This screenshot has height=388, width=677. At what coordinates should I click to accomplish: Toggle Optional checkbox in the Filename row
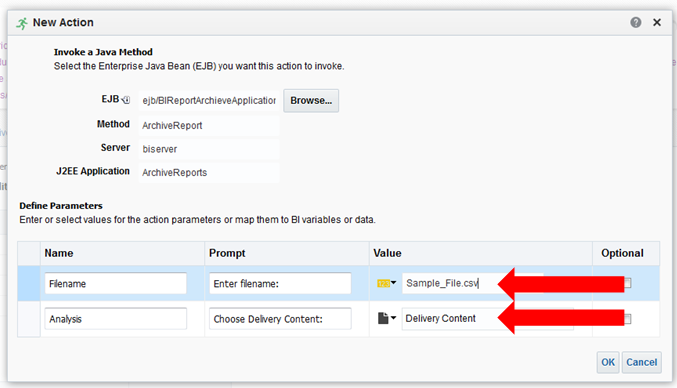tap(627, 283)
